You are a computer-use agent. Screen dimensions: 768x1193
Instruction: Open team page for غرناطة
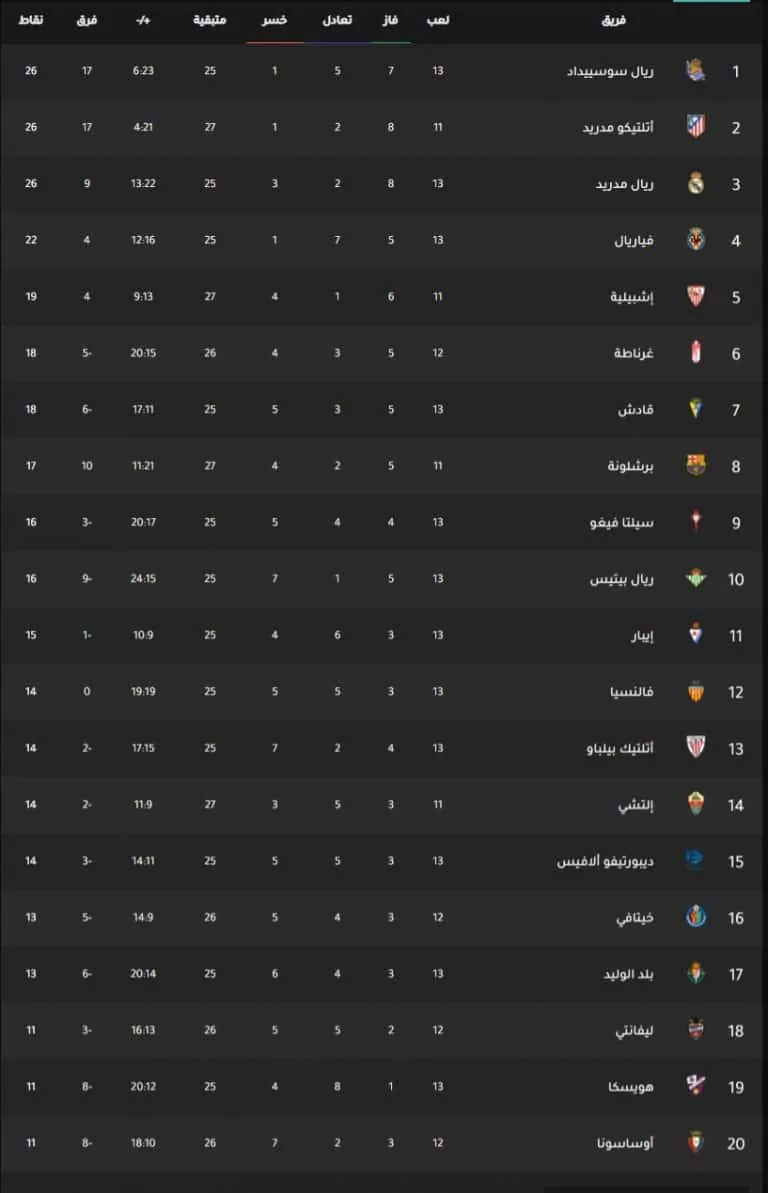coord(633,353)
